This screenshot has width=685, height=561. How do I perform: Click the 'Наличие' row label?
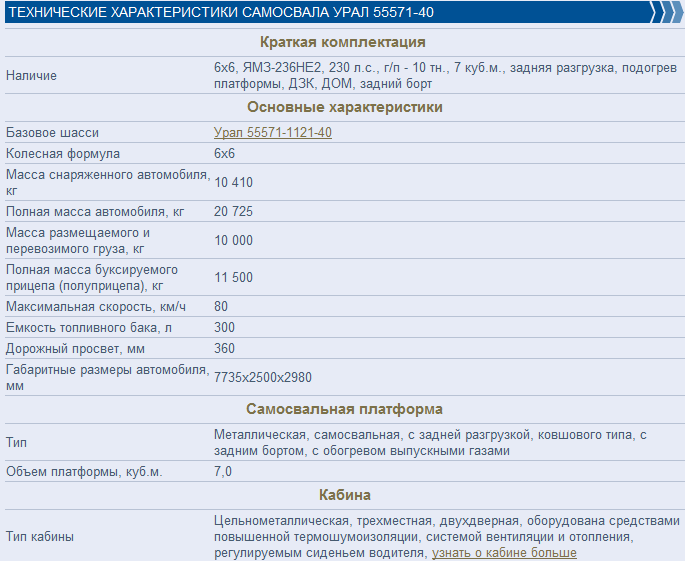[x=31, y=76]
